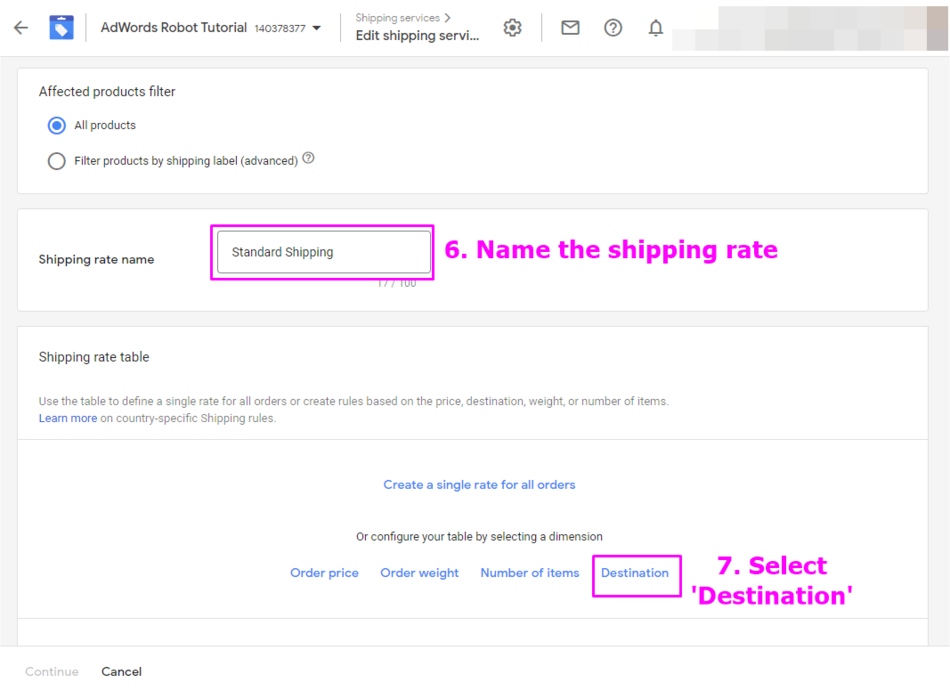The width and height of the screenshot is (950, 691).
Task: Click the Merchant Center logo icon
Action: [62, 28]
